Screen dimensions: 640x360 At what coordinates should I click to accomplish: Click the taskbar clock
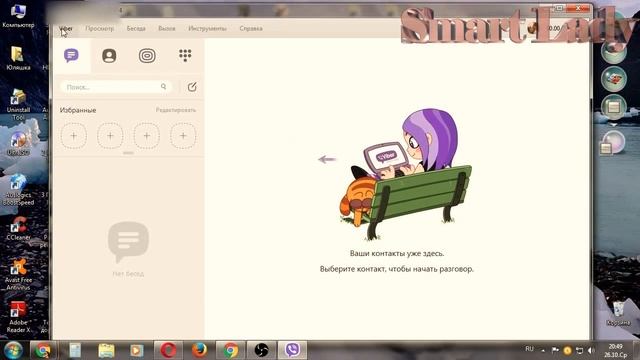[x=616, y=351]
